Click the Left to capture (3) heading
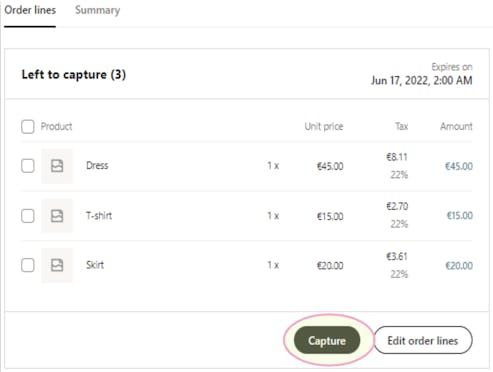The height and width of the screenshot is (372, 493). pyautogui.click(x=74, y=74)
